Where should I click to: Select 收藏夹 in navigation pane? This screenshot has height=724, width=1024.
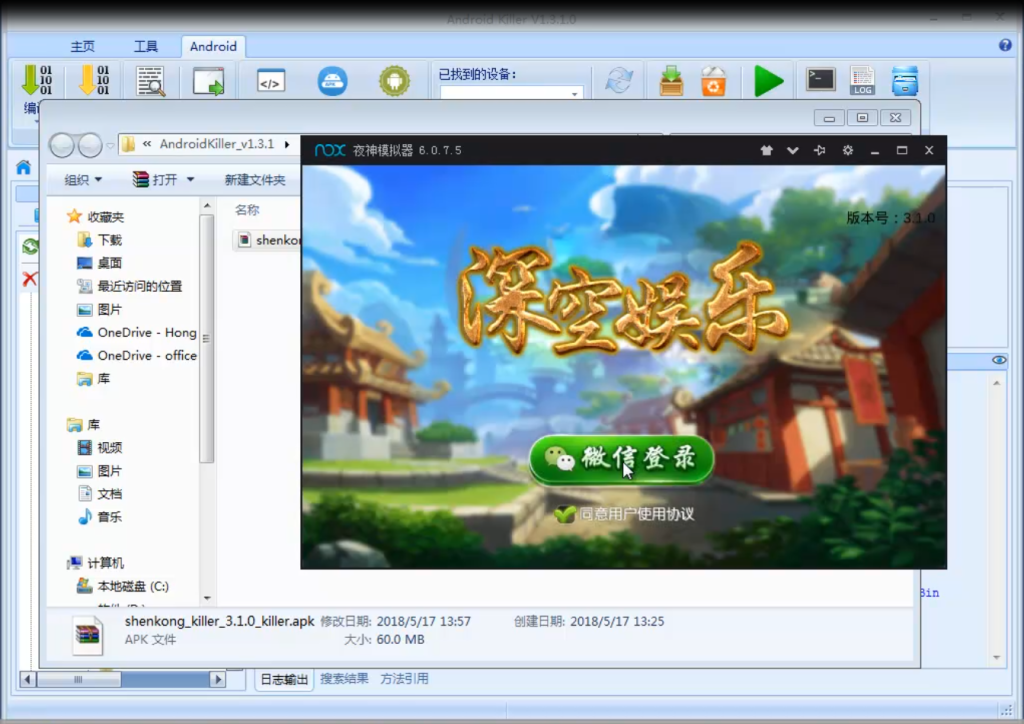pos(95,217)
